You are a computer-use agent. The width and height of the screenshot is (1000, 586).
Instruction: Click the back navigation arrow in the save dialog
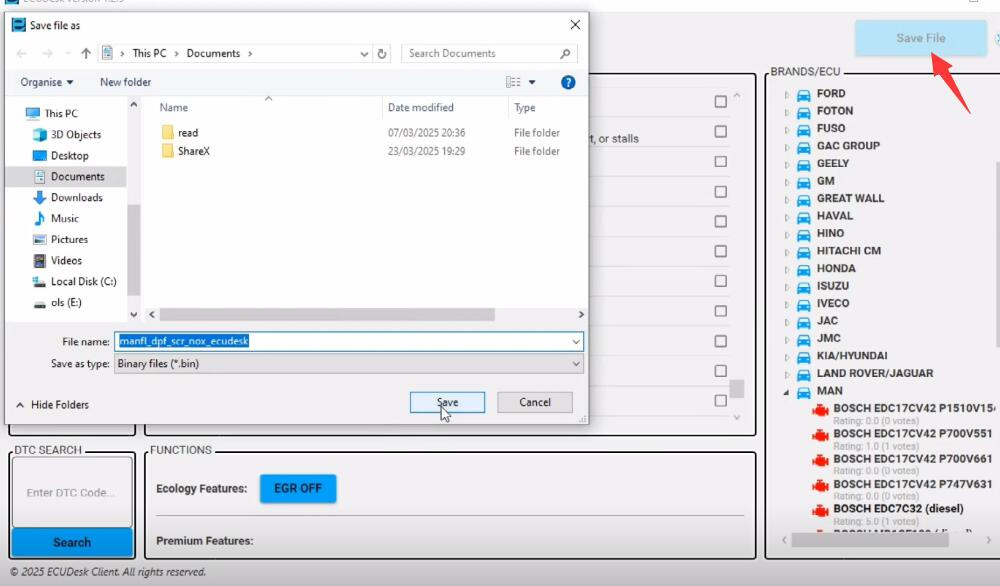[x=21, y=53]
